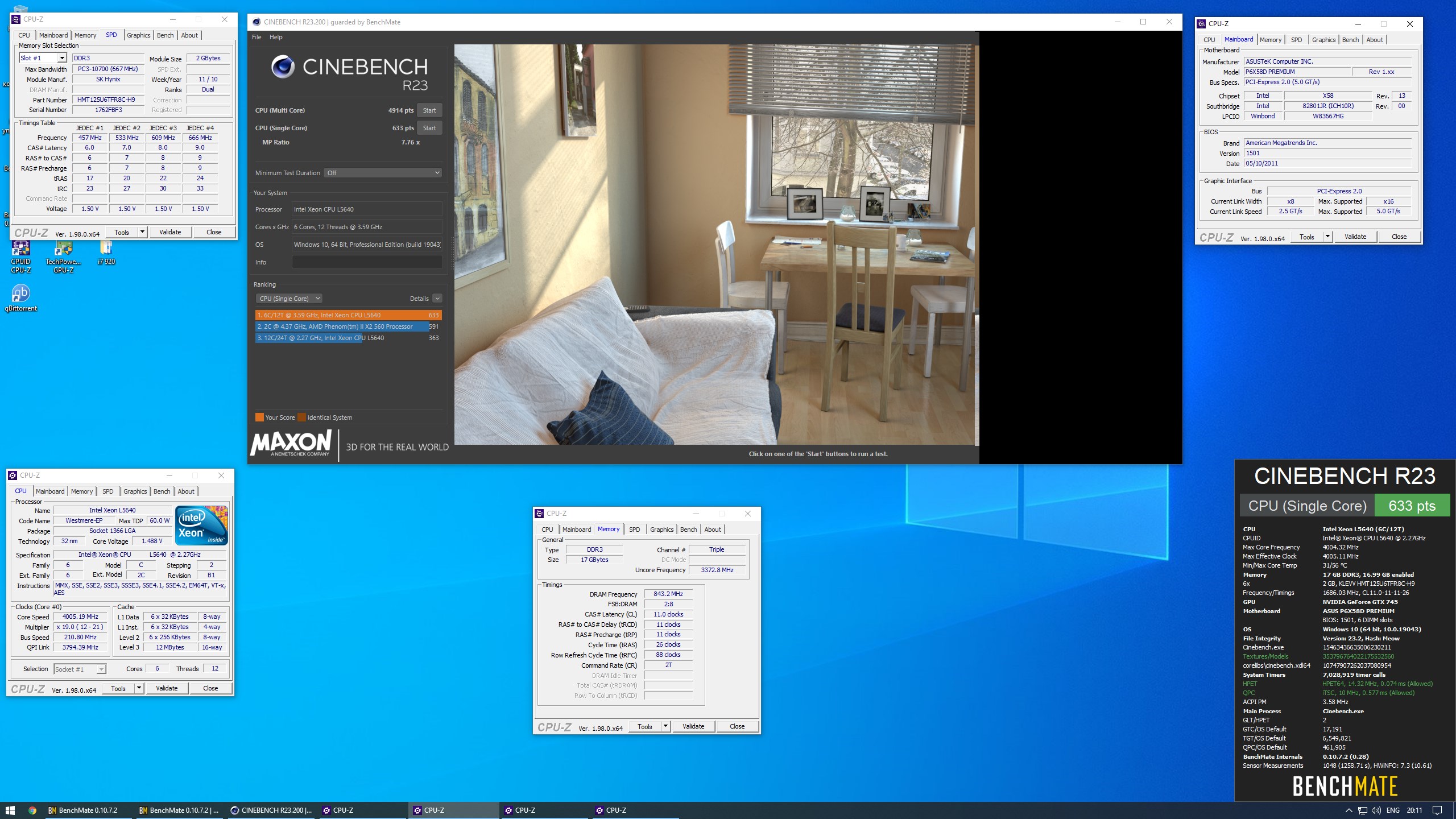Open the notification center icon
Viewport: 1456px width, 819px height.
[x=1437, y=810]
